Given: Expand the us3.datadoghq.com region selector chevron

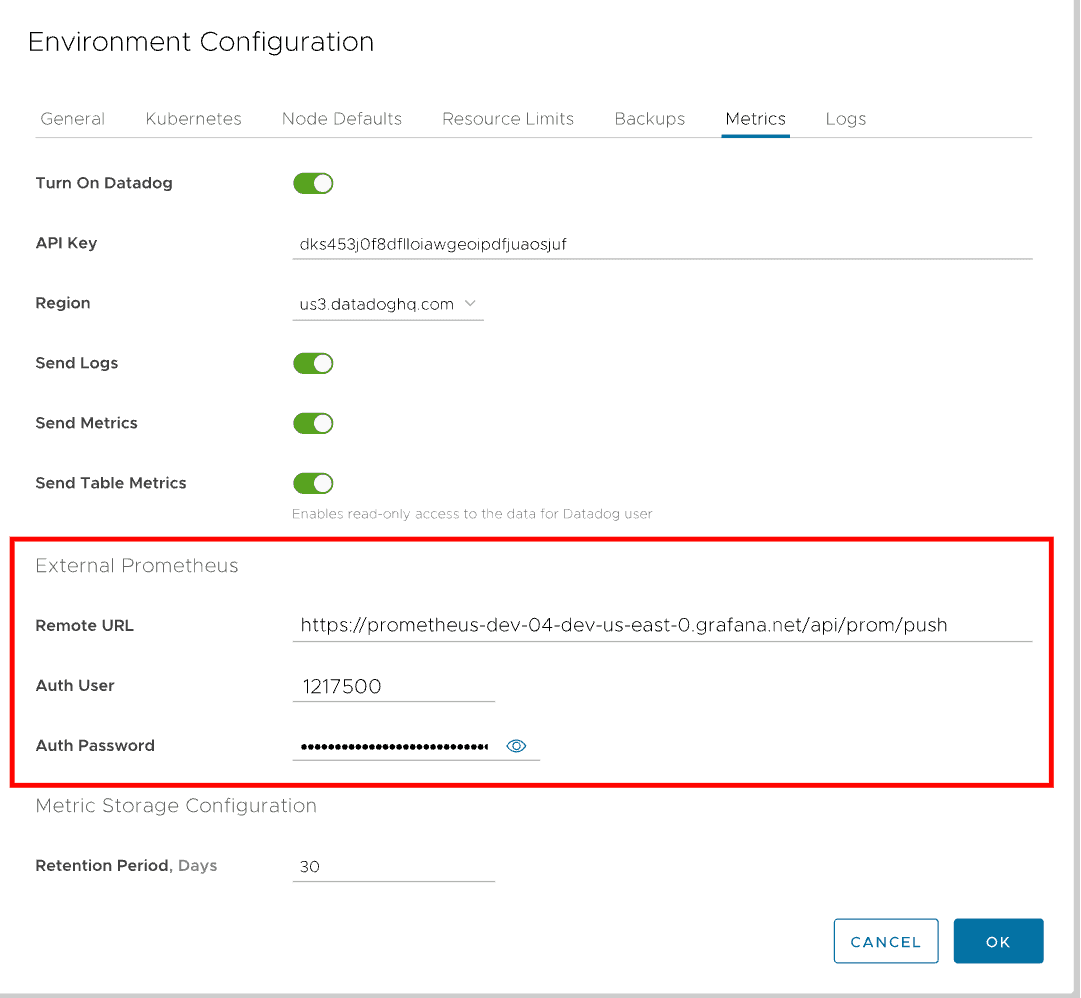Looking at the screenshot, I should point(470,304).
